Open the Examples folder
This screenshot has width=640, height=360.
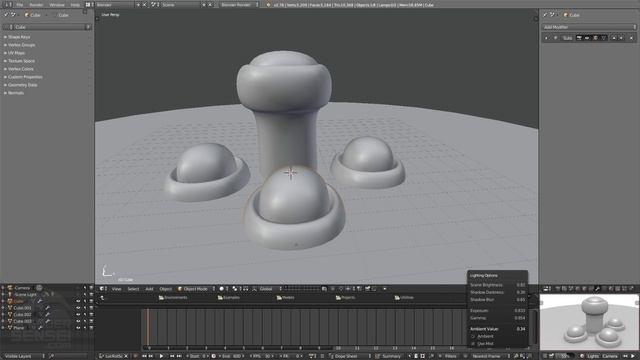pyautogui.click(x=229, y=298)
